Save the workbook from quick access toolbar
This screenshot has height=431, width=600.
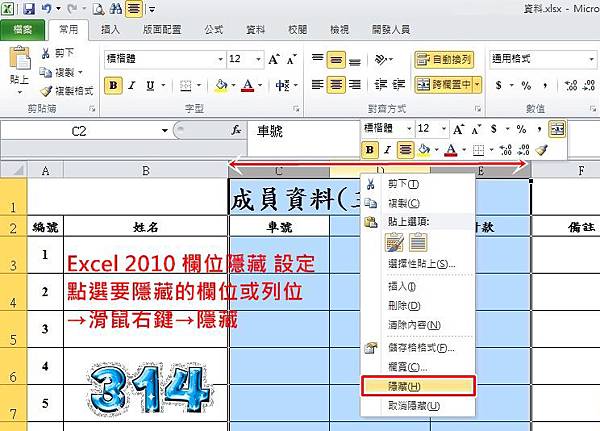point(29,8)
